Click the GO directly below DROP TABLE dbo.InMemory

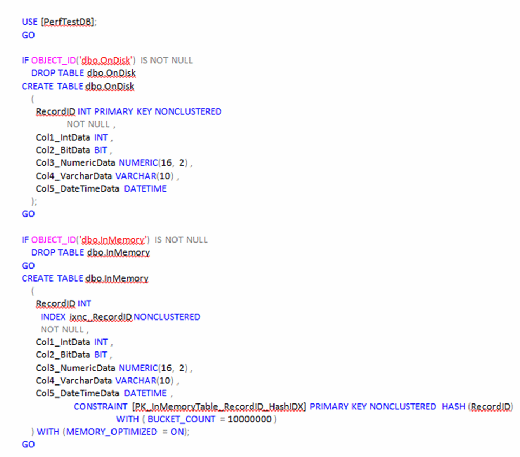tap(28, 266)
